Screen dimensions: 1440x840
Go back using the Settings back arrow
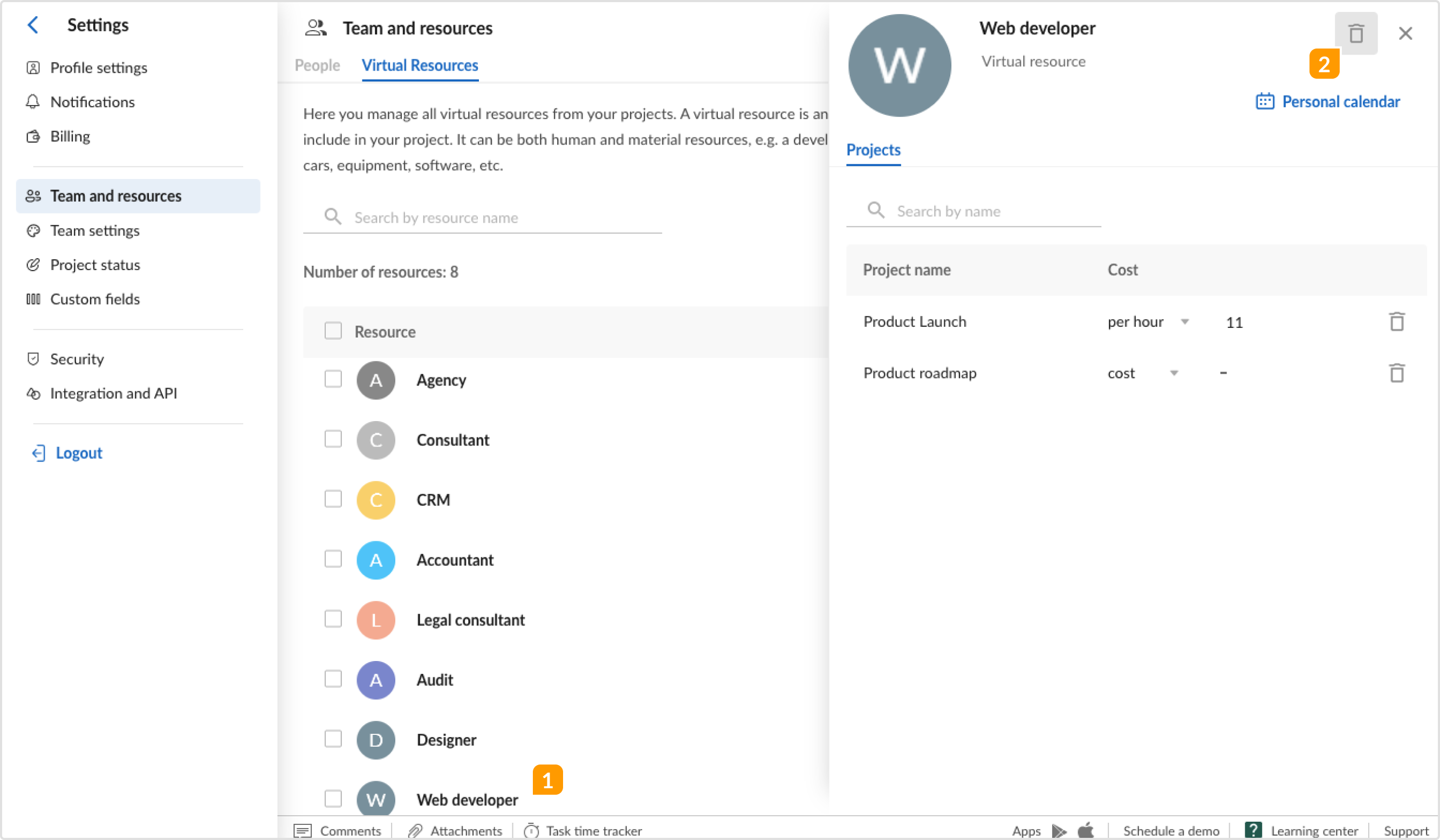coord(33,25)
